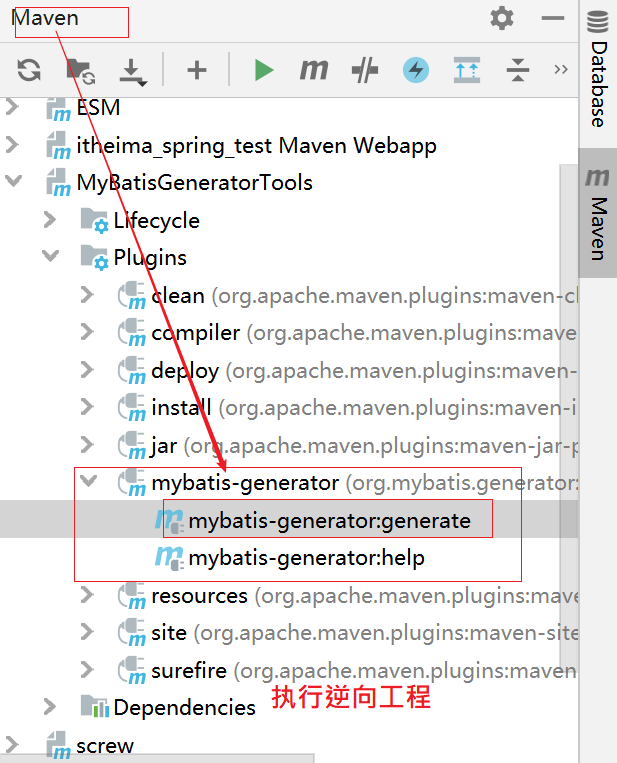Hide the Maven tool window
Image resolution: width=617 pixels, height=763 pixels.
[553, 18]
